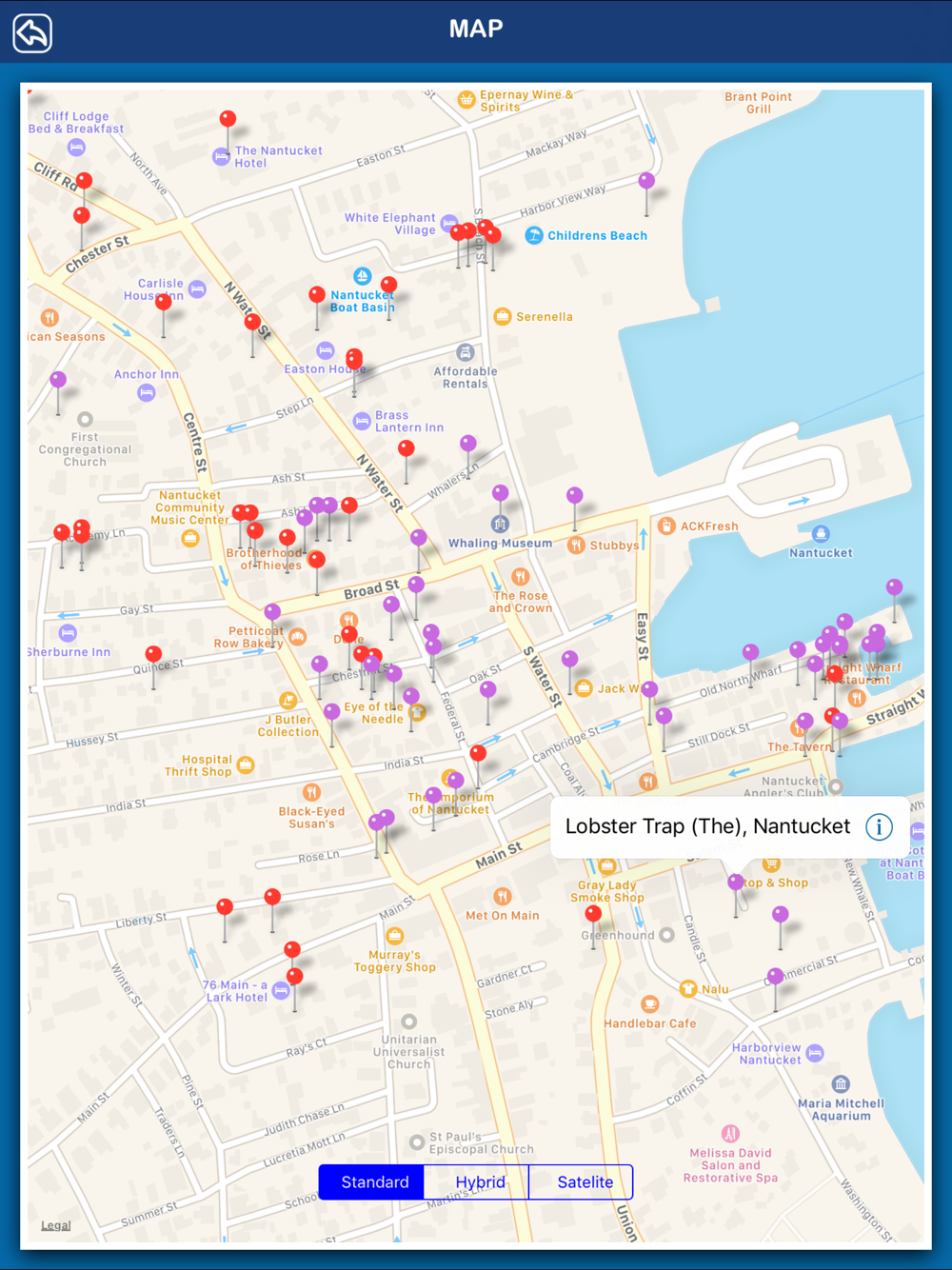
Task: Tap the Black-Eyed Susan's icon
Action: click(x=311, y=792)
